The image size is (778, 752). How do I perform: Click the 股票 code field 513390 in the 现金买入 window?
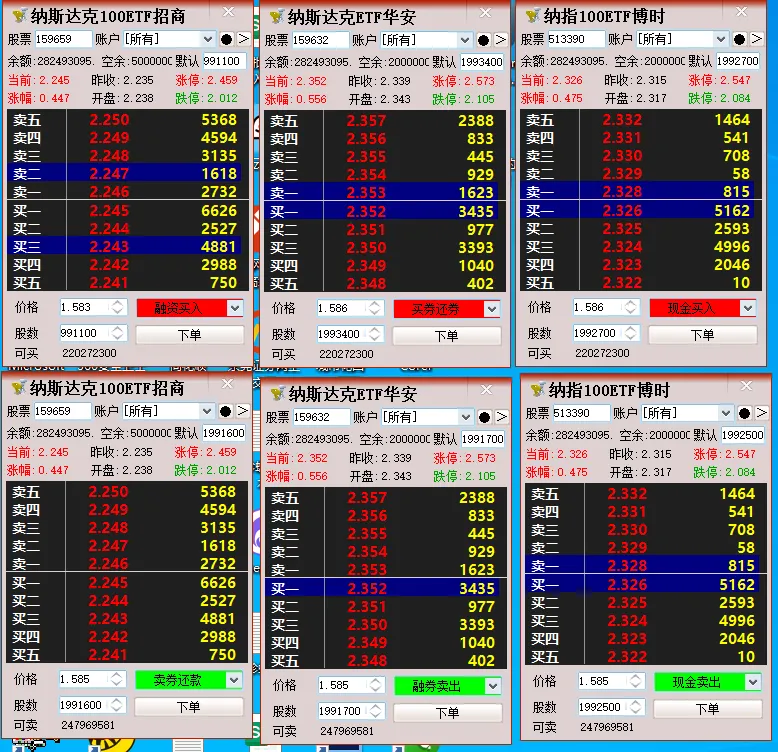click(x=576, y=39)
